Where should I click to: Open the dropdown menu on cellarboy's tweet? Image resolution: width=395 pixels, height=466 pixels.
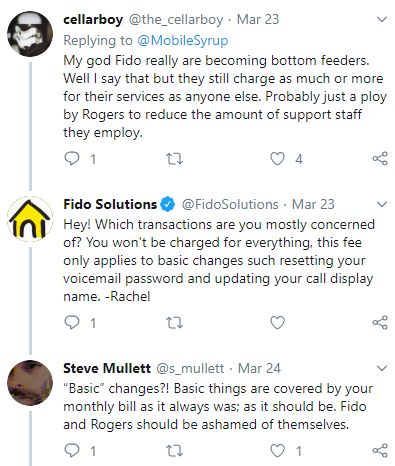coord(382,19)
